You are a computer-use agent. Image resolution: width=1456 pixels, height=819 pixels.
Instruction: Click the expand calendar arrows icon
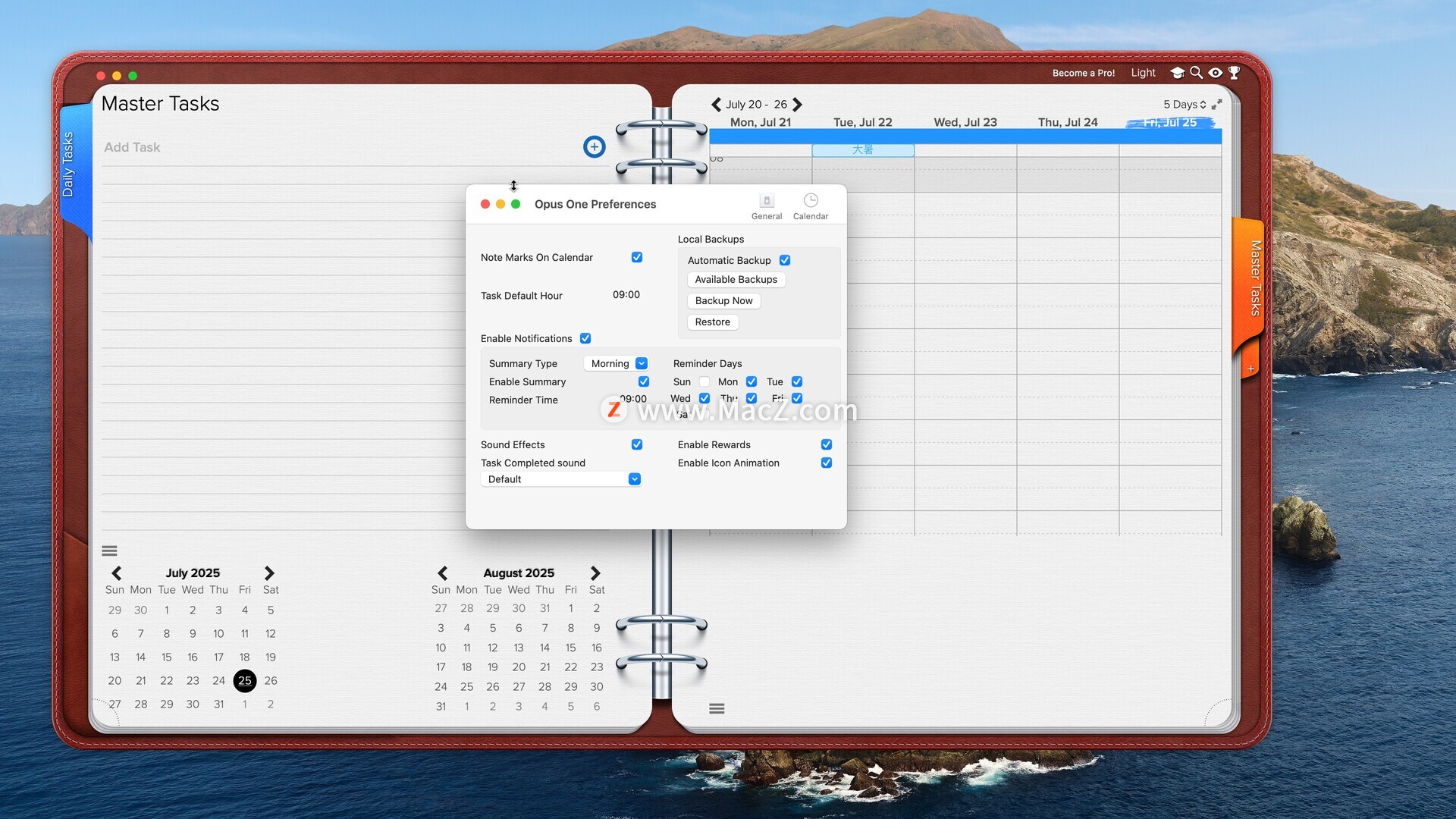click(x=1217, y=105)
